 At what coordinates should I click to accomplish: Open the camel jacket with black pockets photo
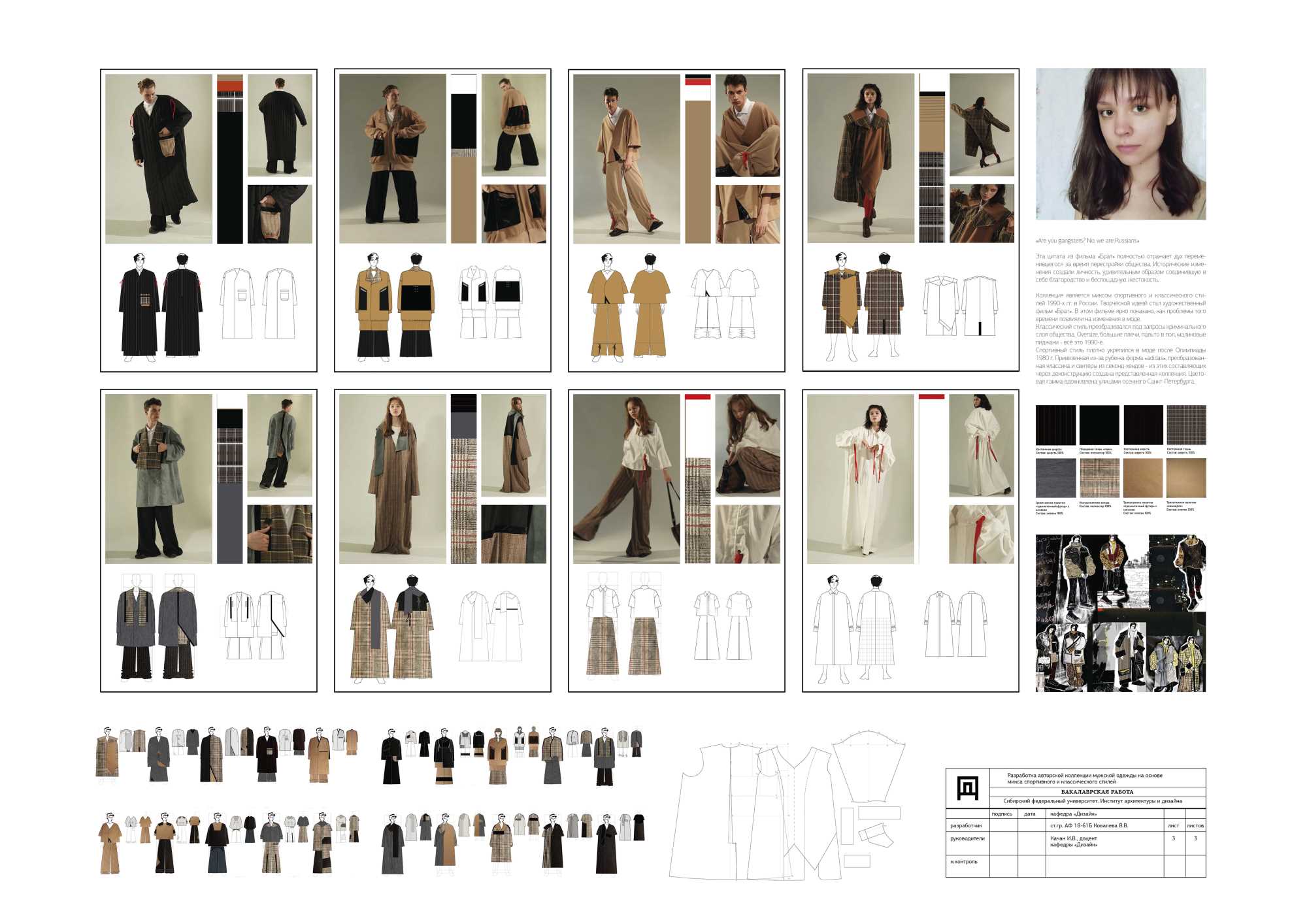pyautogui.click(x=392, y=159)
